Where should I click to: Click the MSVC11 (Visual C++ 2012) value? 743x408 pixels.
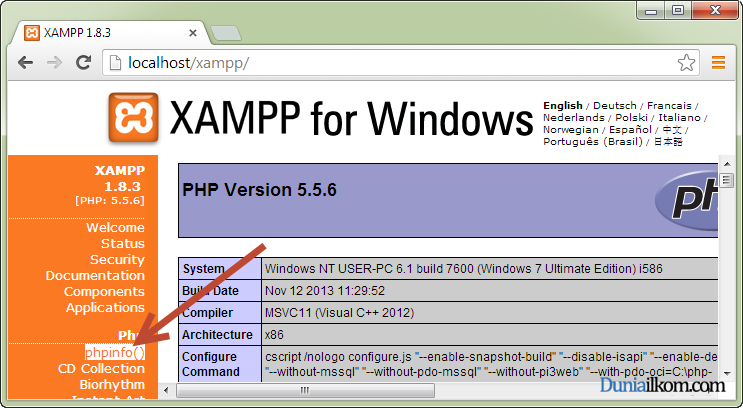click(339, 313)
